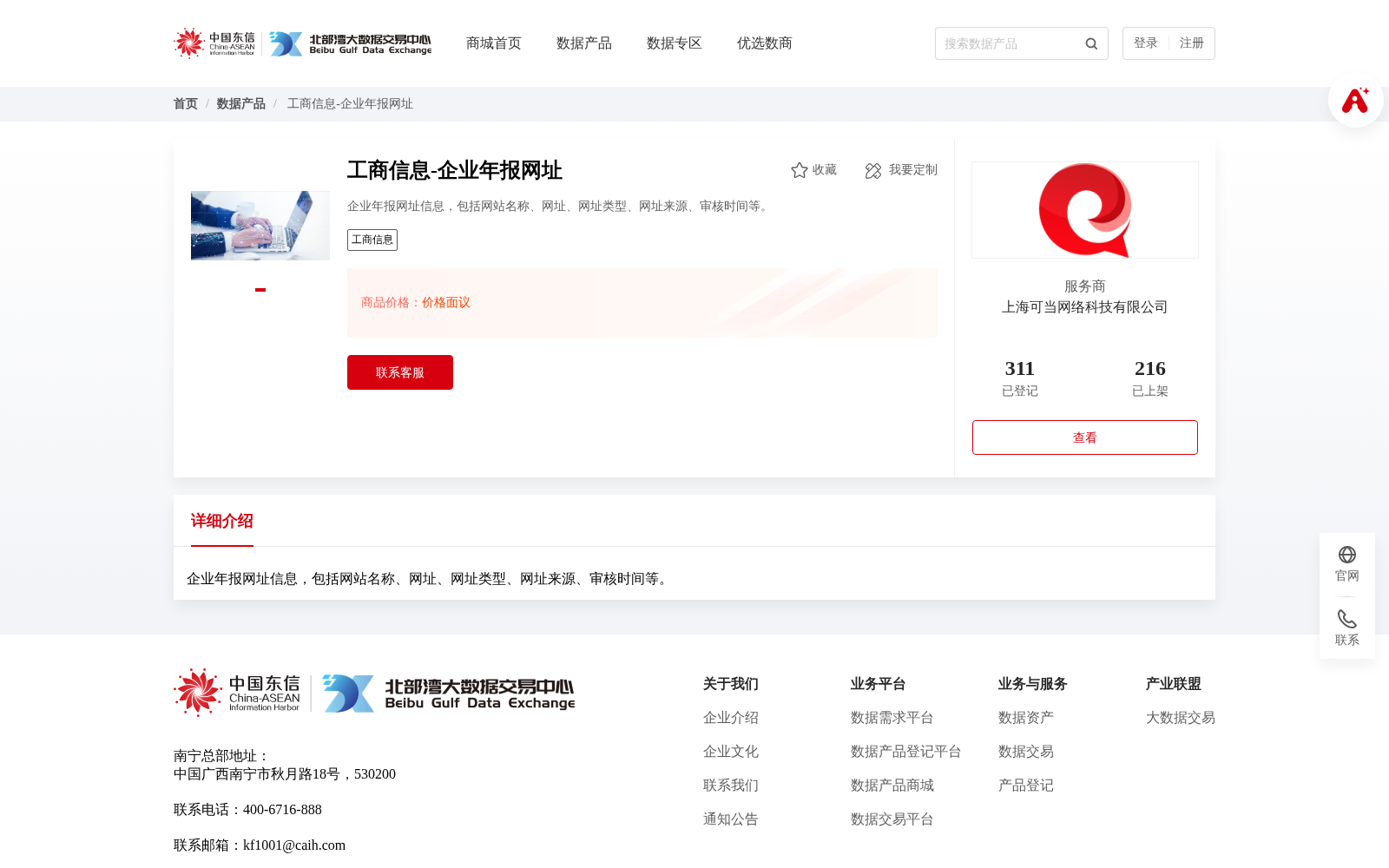This screenshot has height=868, width=1389.
Task: Click the 联系客服 red button
Action: coord(400,372)
